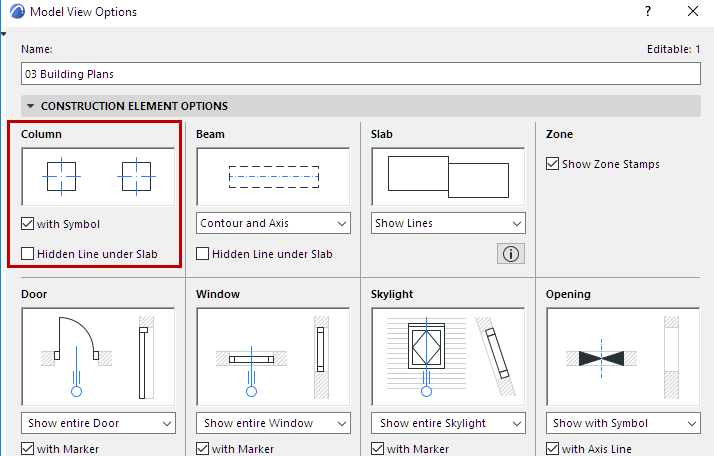Disable the 'Show Zone Stamps' checkbox
This screenshot has width=714, height=456.
click(x=553, y=164)
